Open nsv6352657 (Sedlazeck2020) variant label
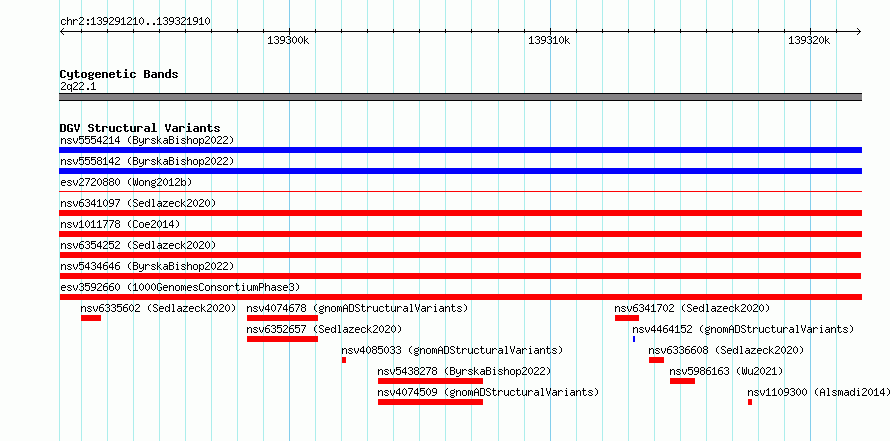Image resolution: width=890 pixels, height=441 pixels. pyautogui.click(x=324, y=329)
